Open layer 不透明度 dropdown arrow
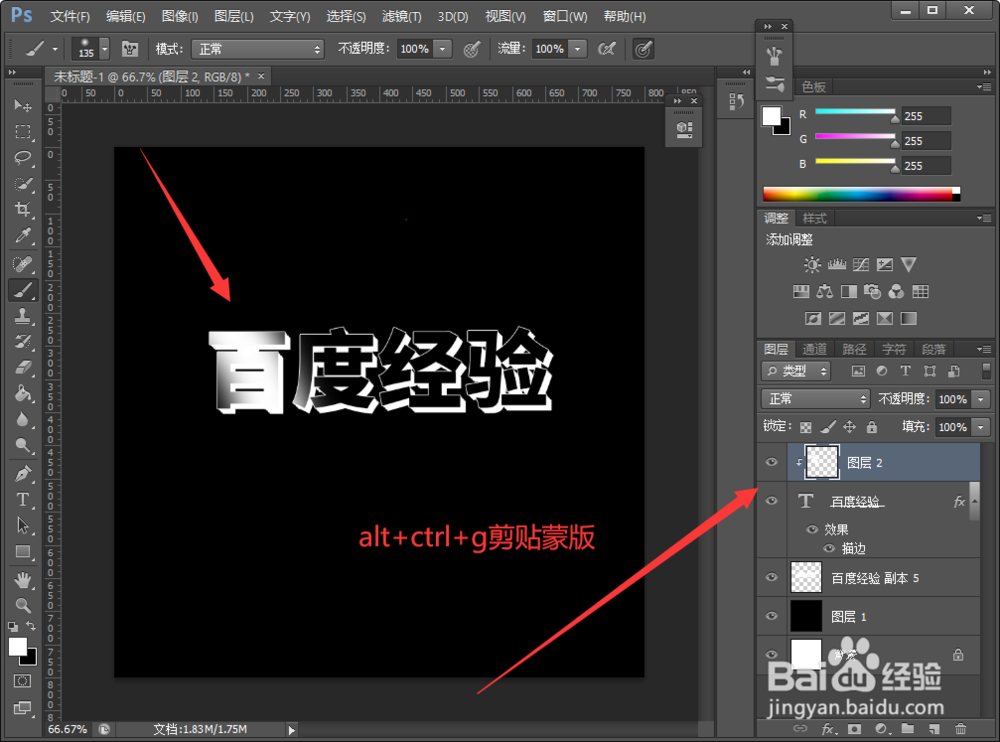This screenshot has width=1000, height=742. tap(981, 399)
